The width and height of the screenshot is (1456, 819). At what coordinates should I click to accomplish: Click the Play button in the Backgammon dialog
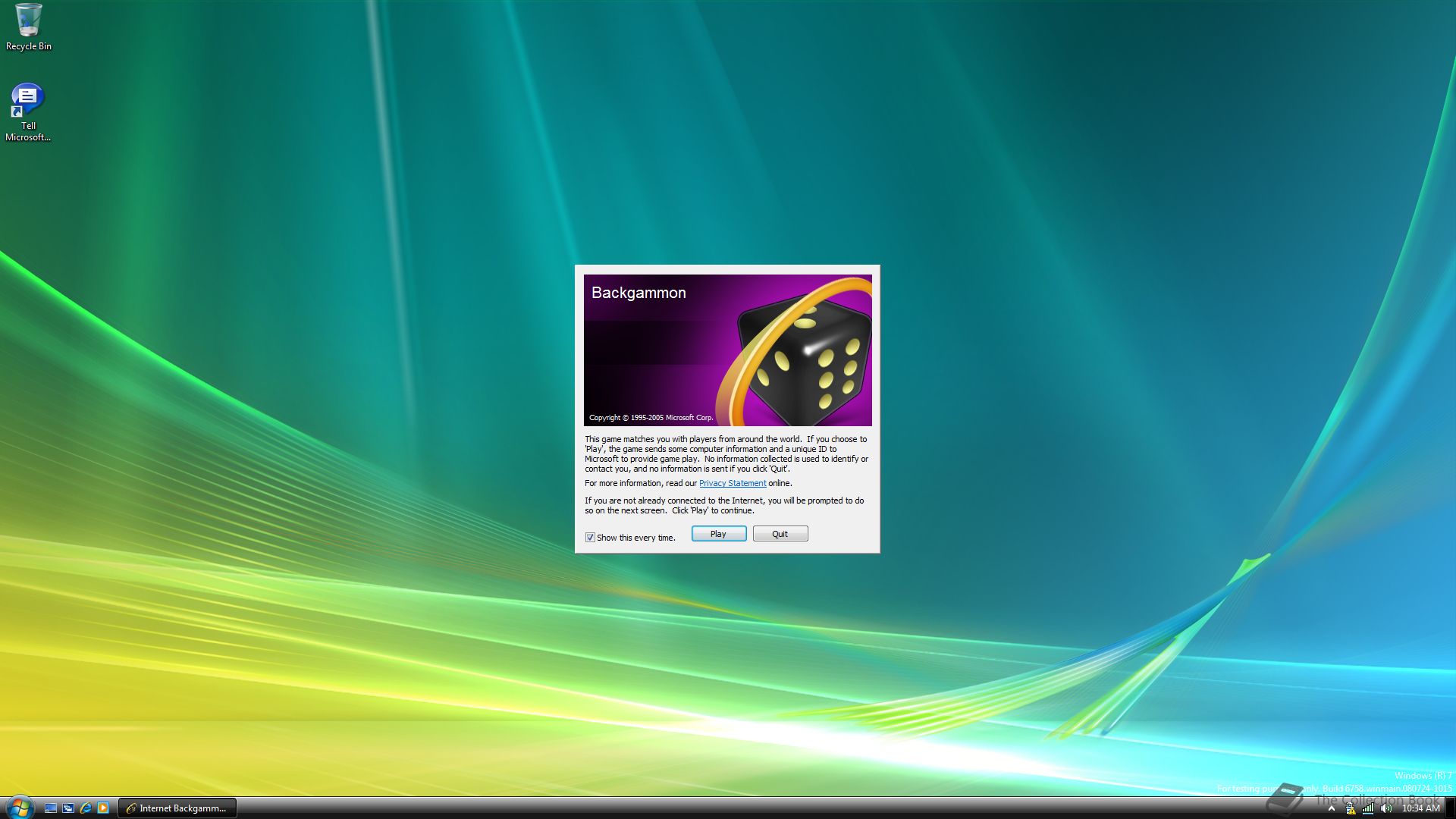click(718, 534)
